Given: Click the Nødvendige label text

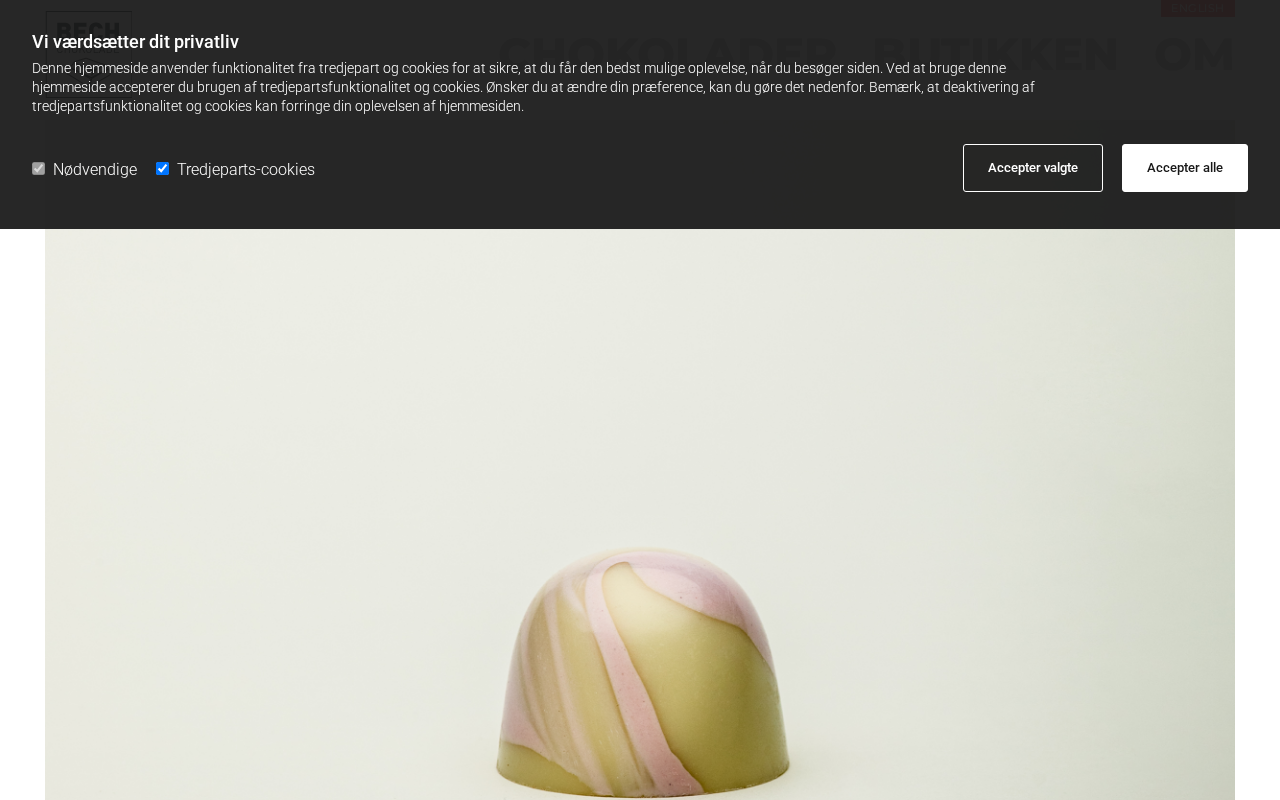Looking at the screenshot, I should tap(95, 169).
